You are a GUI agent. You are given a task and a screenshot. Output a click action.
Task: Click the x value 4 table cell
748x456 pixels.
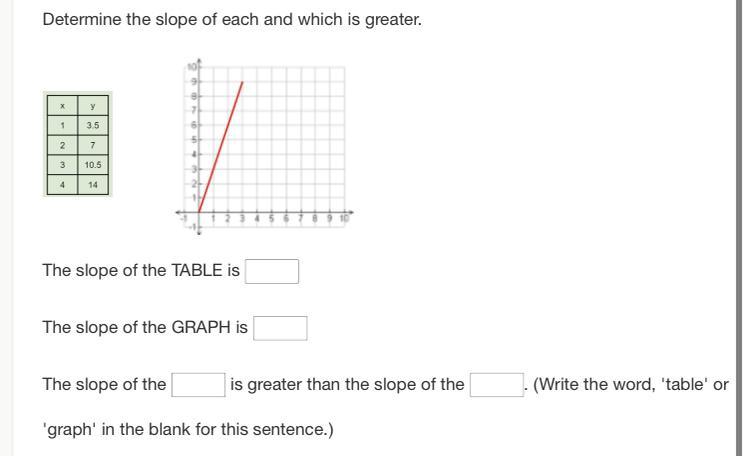62,185
